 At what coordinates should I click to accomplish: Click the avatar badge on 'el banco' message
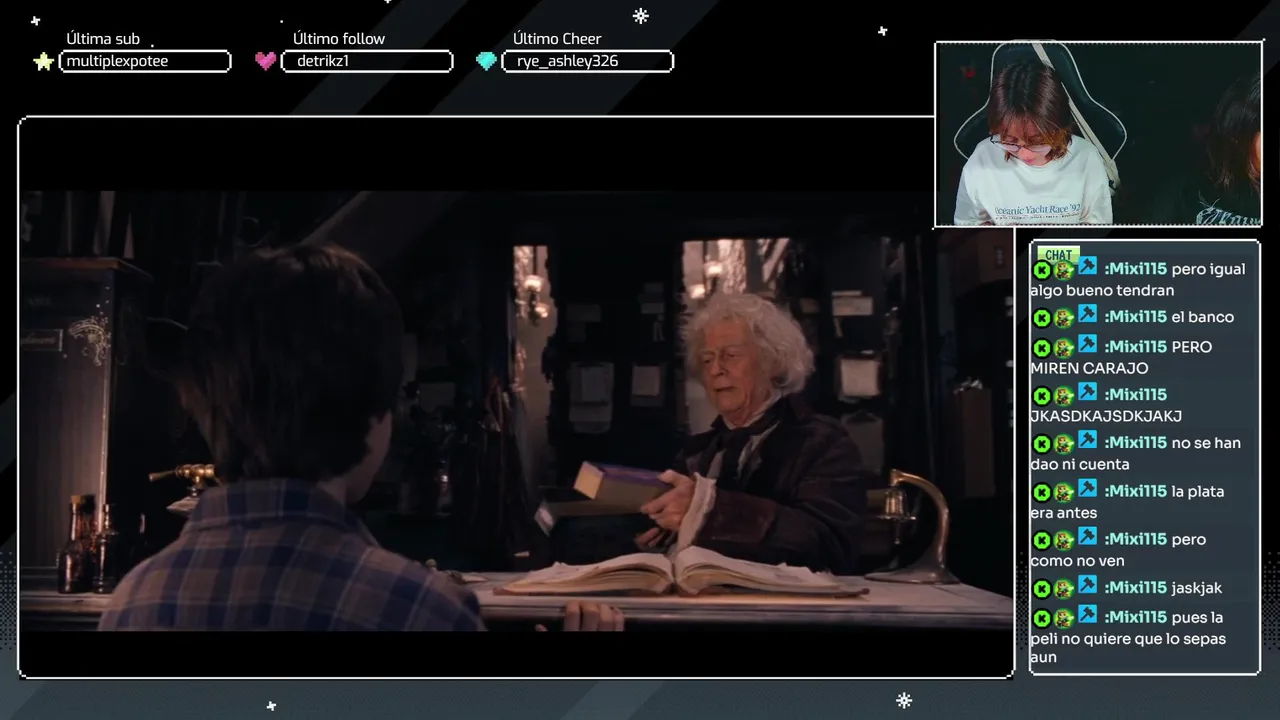[x=1064, y=318]
